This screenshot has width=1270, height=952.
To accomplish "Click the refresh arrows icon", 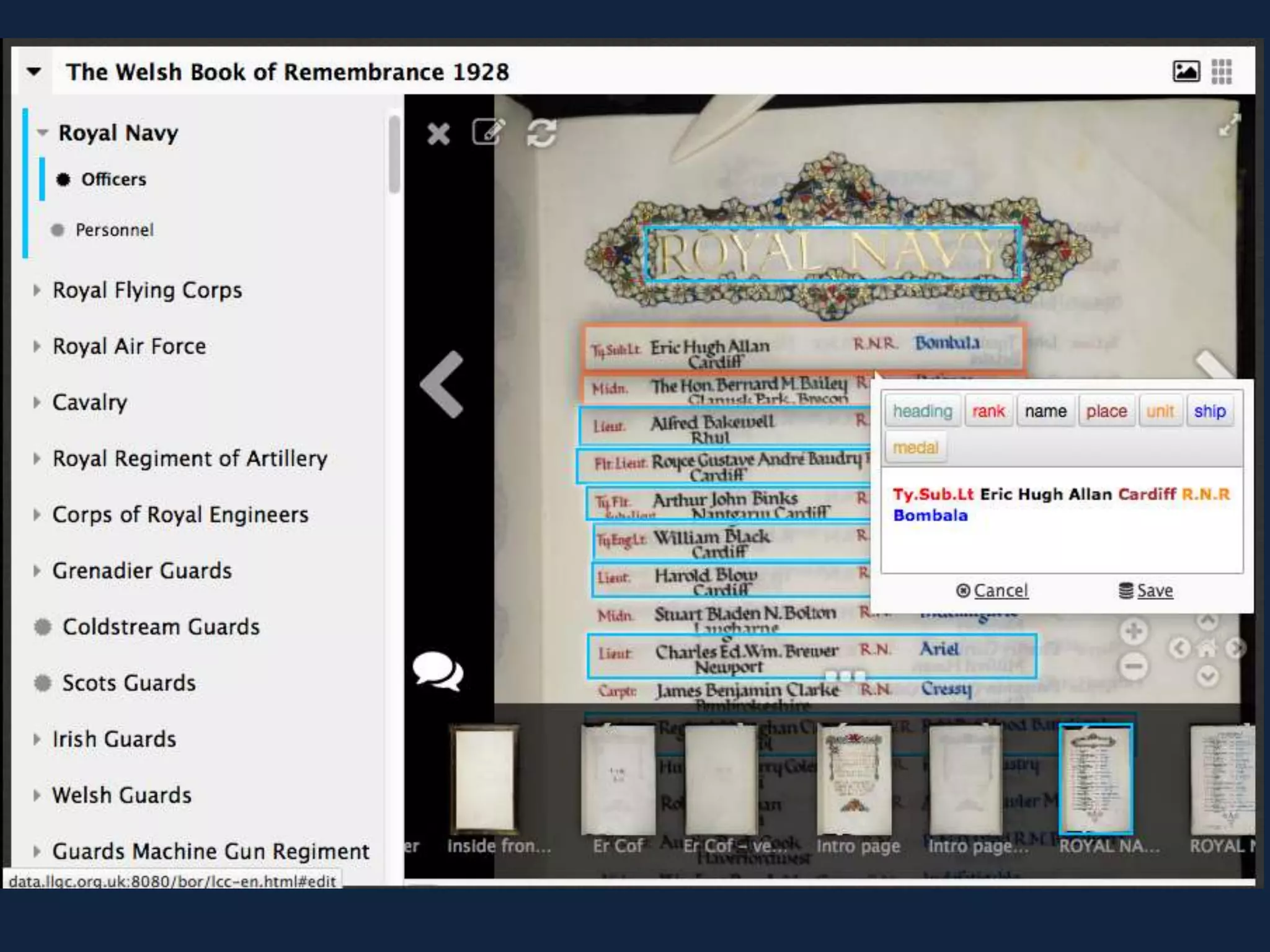I will [541, 133].
